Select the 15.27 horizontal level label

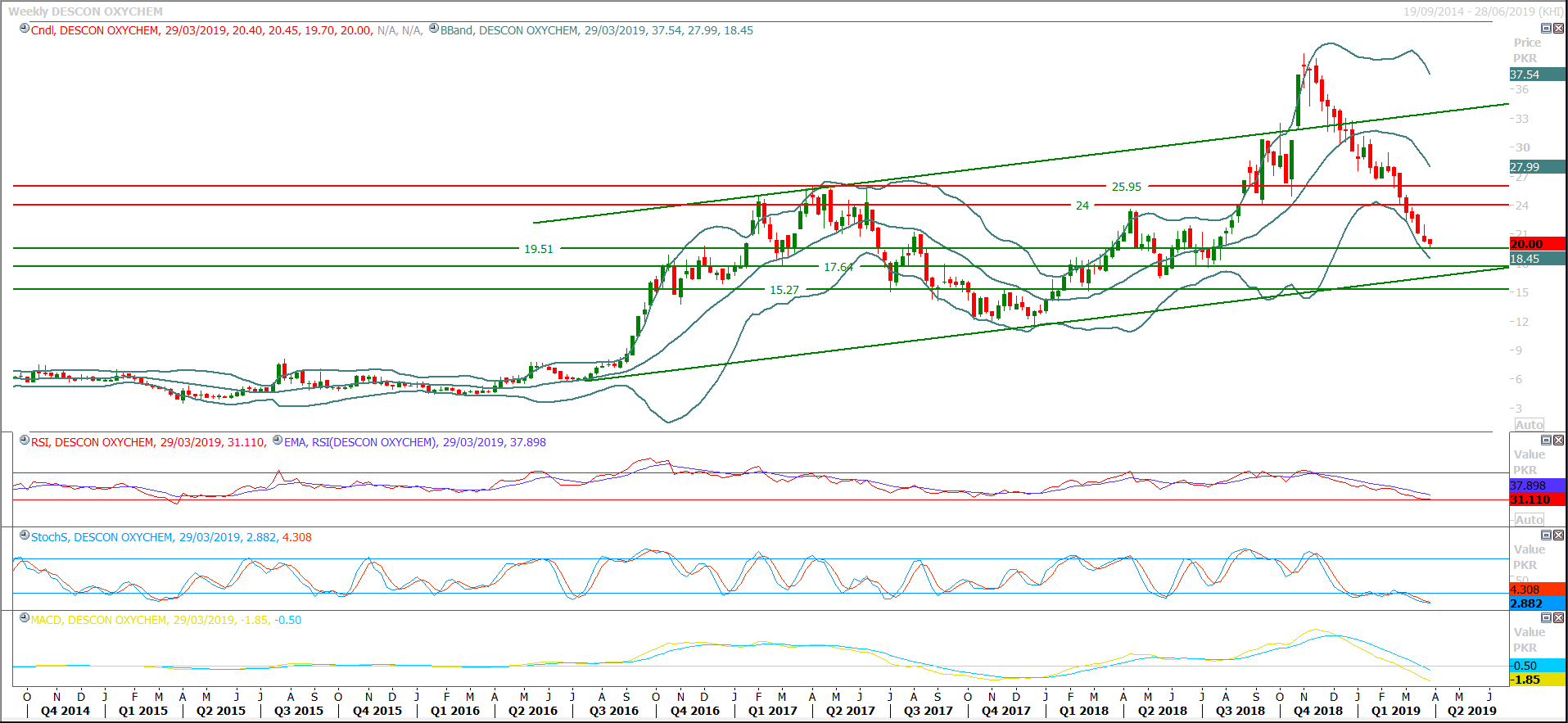click(x=784, y=290)
